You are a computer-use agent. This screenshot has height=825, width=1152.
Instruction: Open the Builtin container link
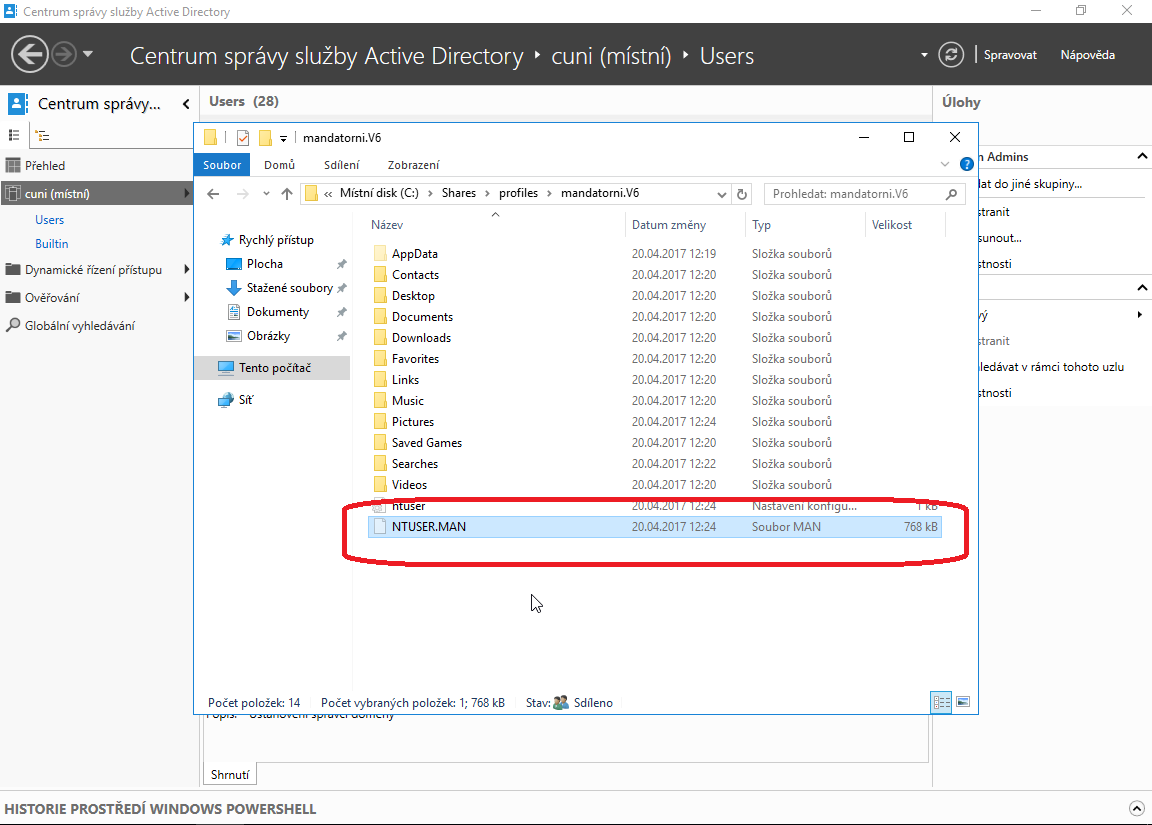click(x=51, y=244)
